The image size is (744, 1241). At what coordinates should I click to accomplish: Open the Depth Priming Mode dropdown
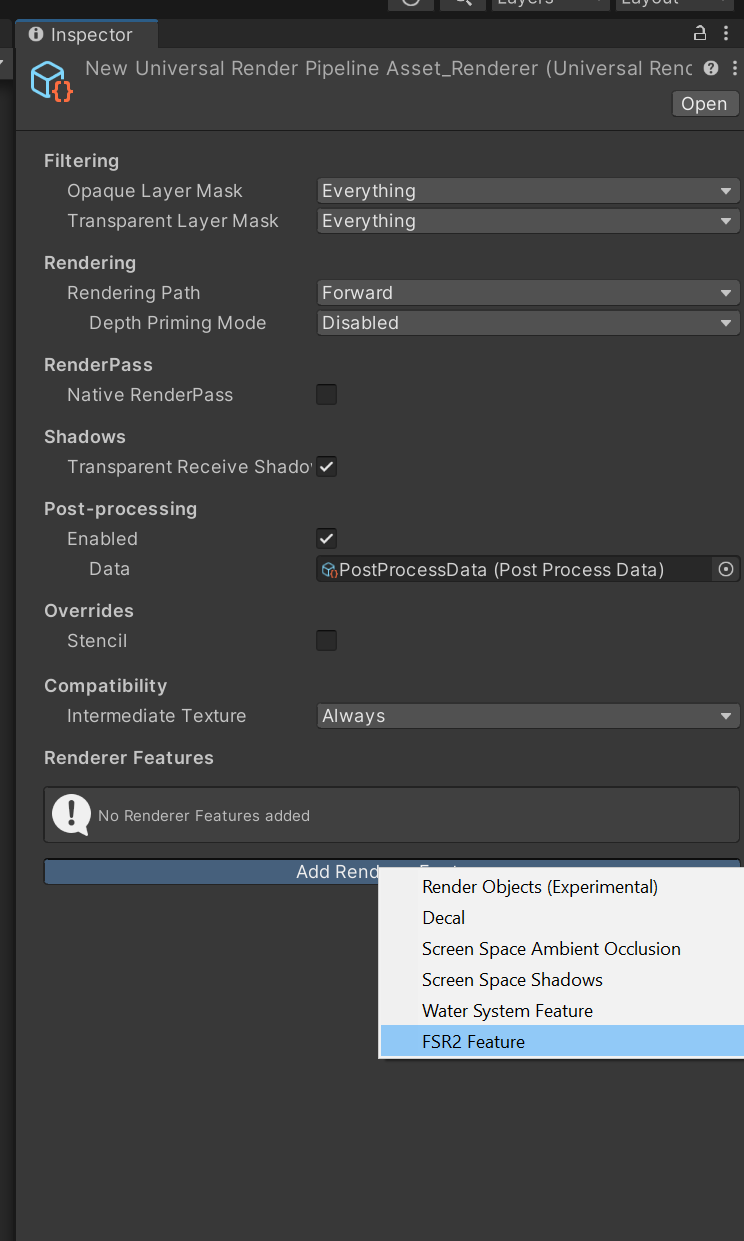(528, 323)
